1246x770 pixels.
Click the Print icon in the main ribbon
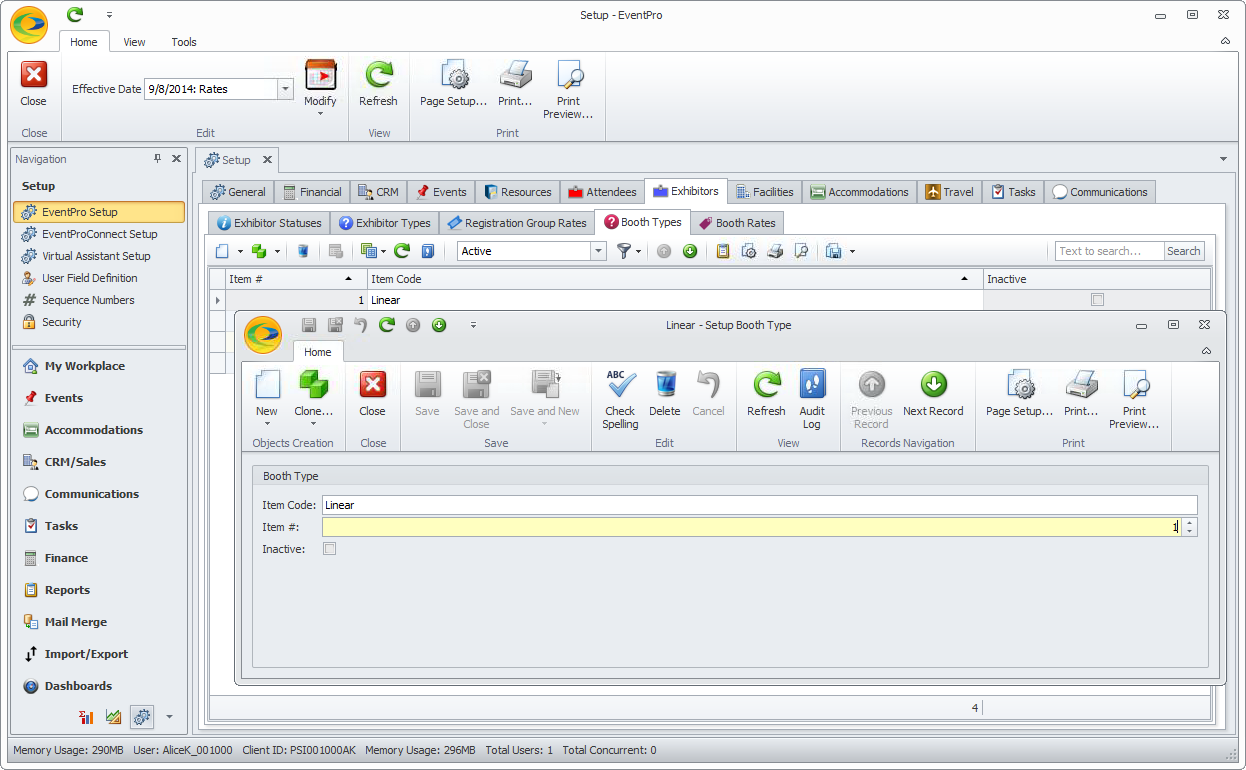coord(515,75)
